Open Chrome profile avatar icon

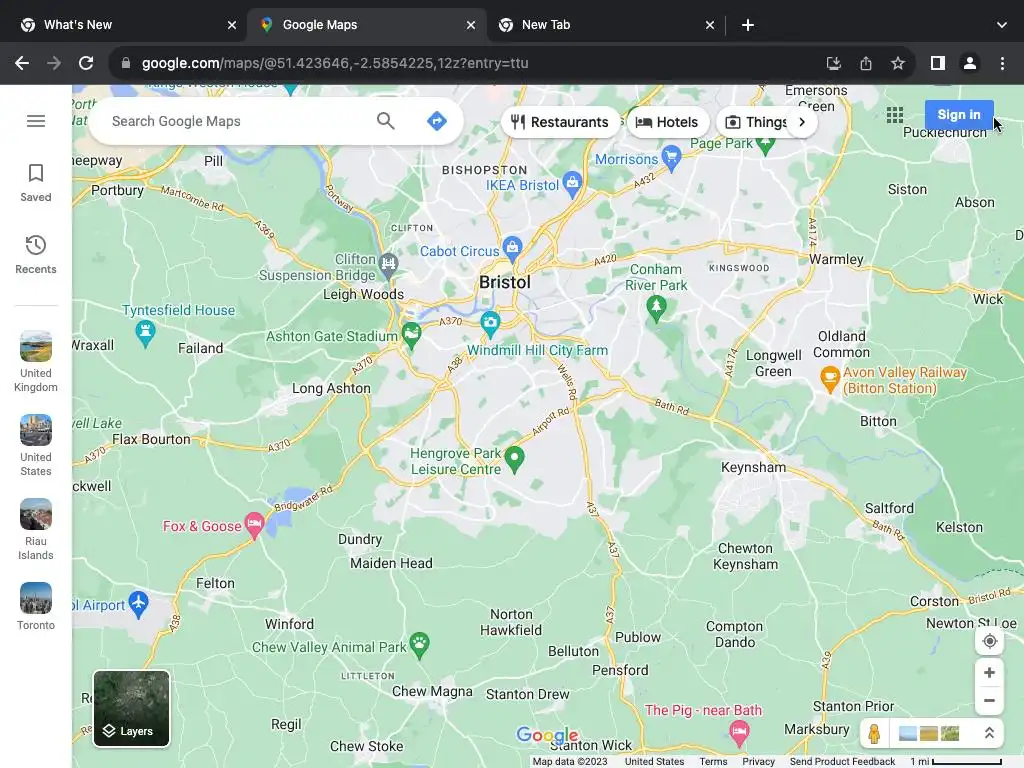coord(970,63)
